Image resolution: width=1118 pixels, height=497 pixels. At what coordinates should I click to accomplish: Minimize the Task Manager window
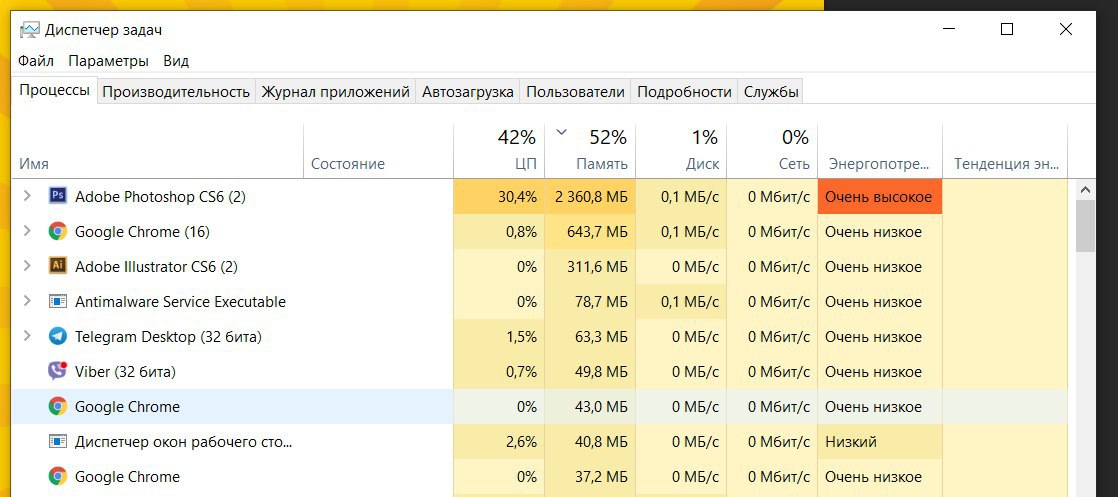pos(949,29)
